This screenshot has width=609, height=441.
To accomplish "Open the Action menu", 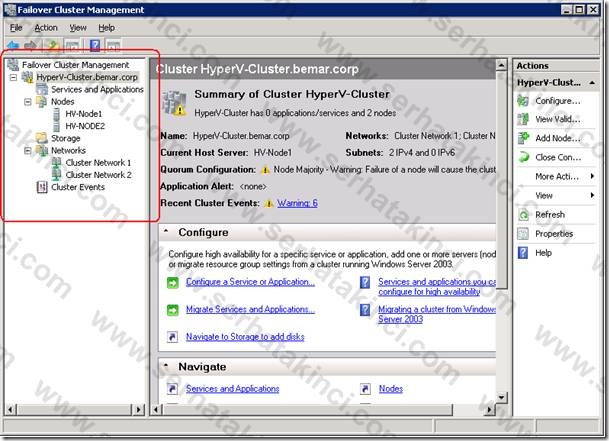I will click(46, 28).
